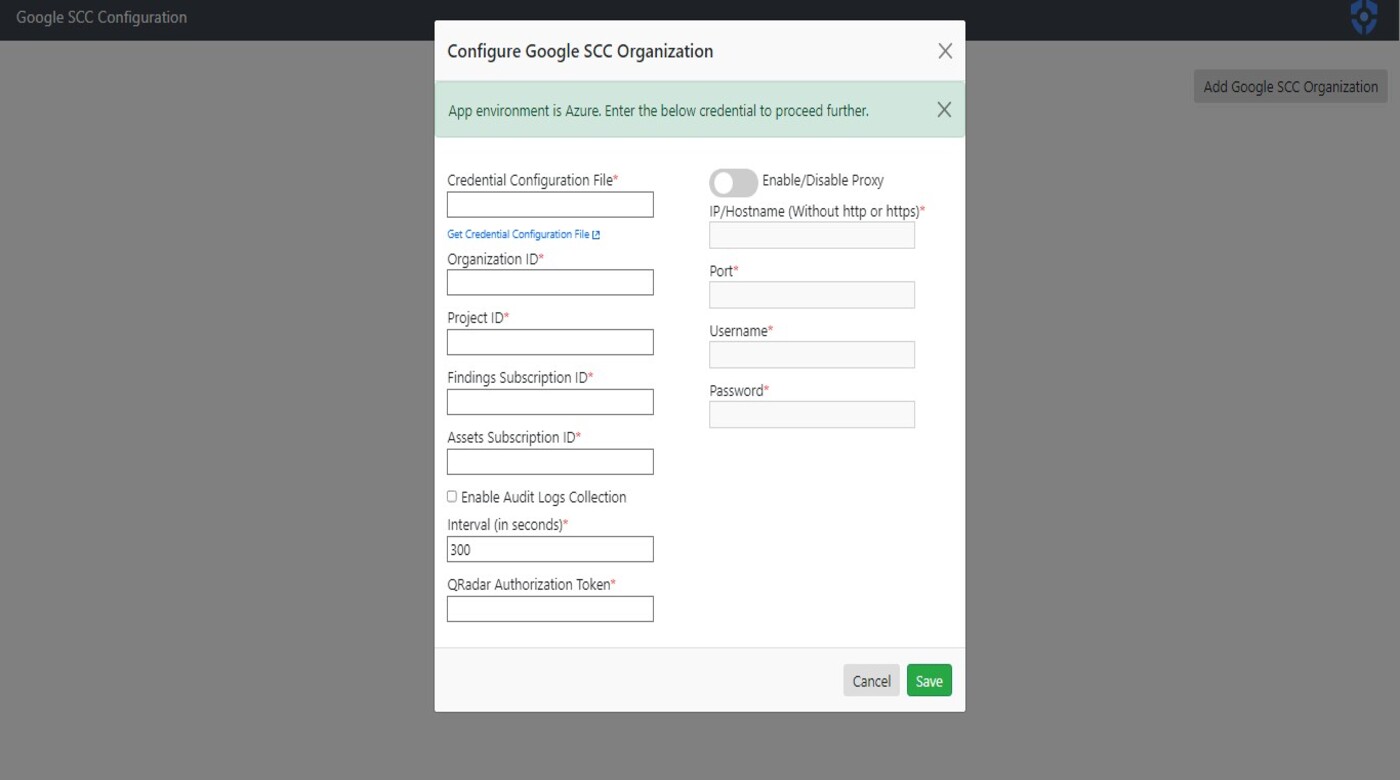Click the proxy Username input field

(x=812, y=355)
